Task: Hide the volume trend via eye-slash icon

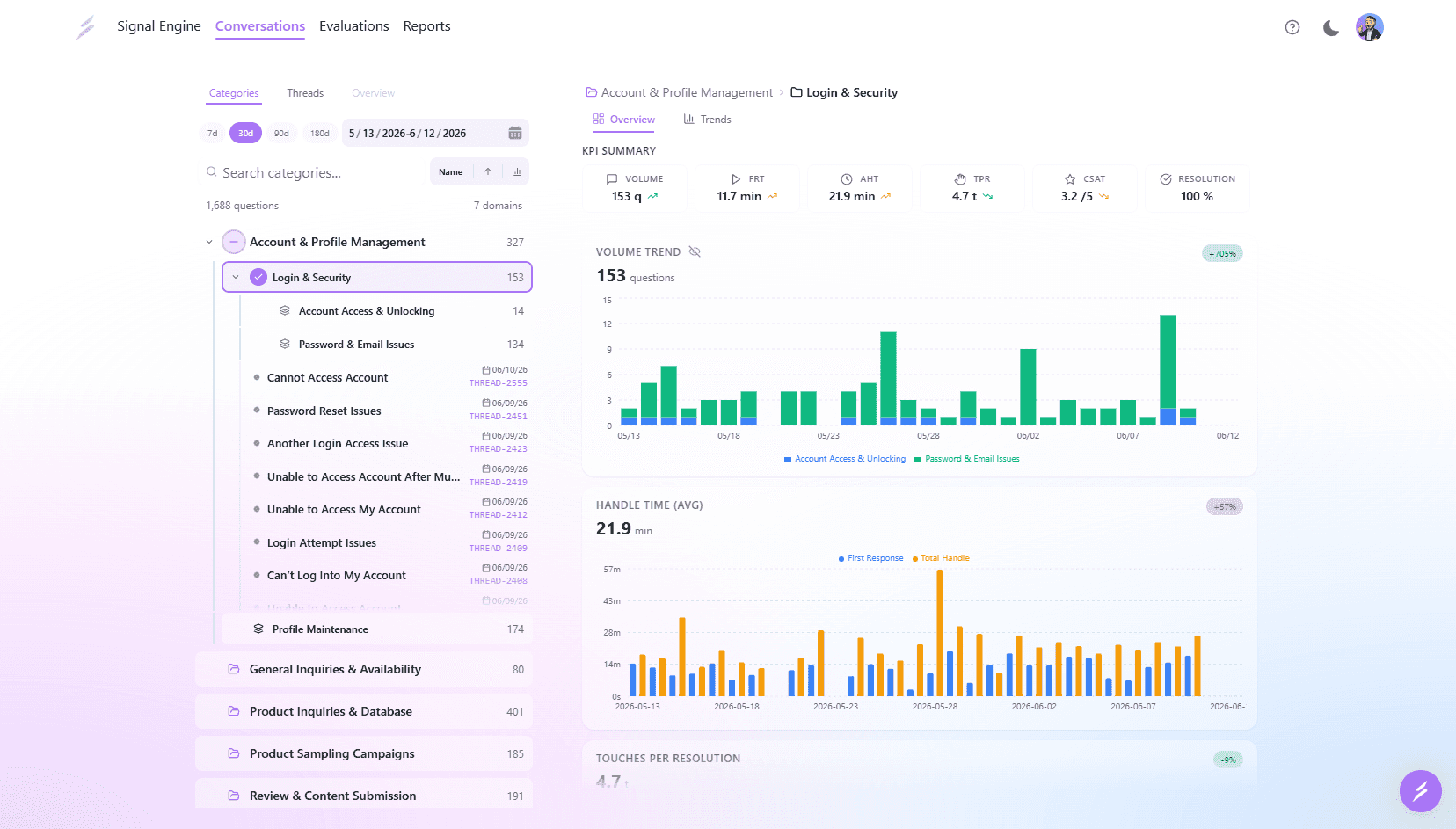Action: [x=695, y=251]
